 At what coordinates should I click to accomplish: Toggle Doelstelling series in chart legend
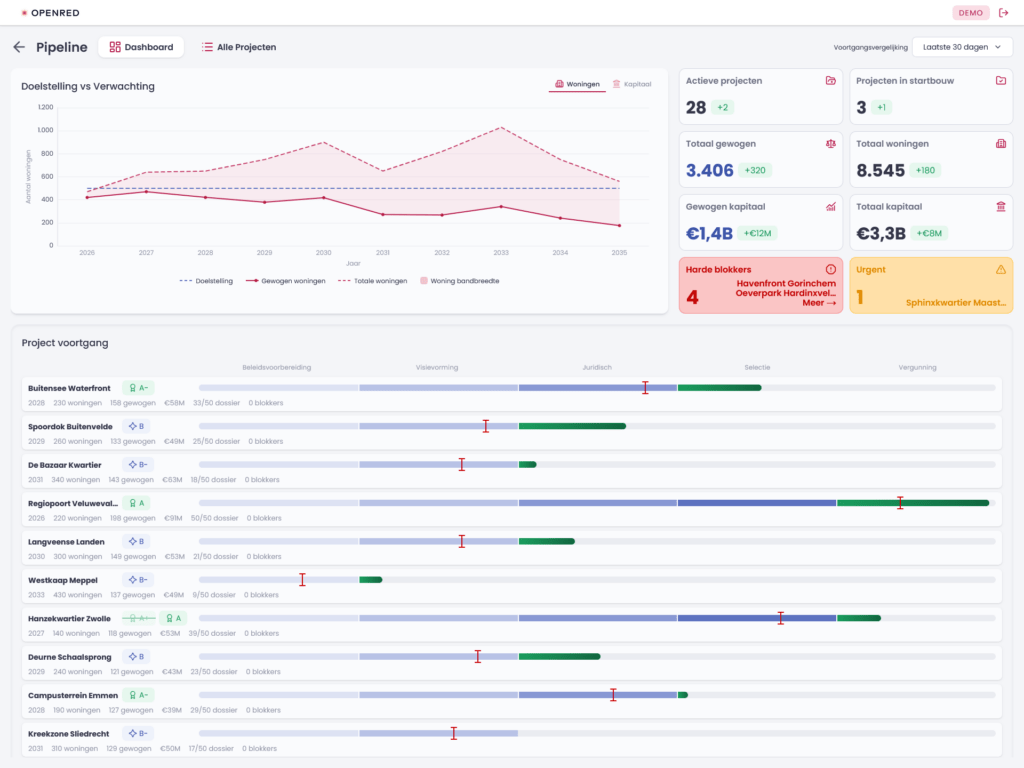pyautogui.click(x=206, y=281)
